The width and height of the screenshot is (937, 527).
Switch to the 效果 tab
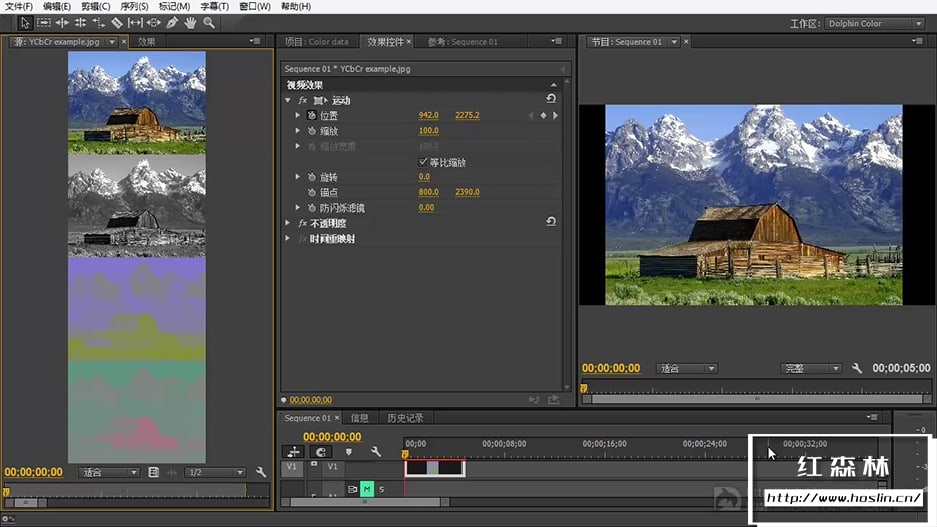click(146, 41)
